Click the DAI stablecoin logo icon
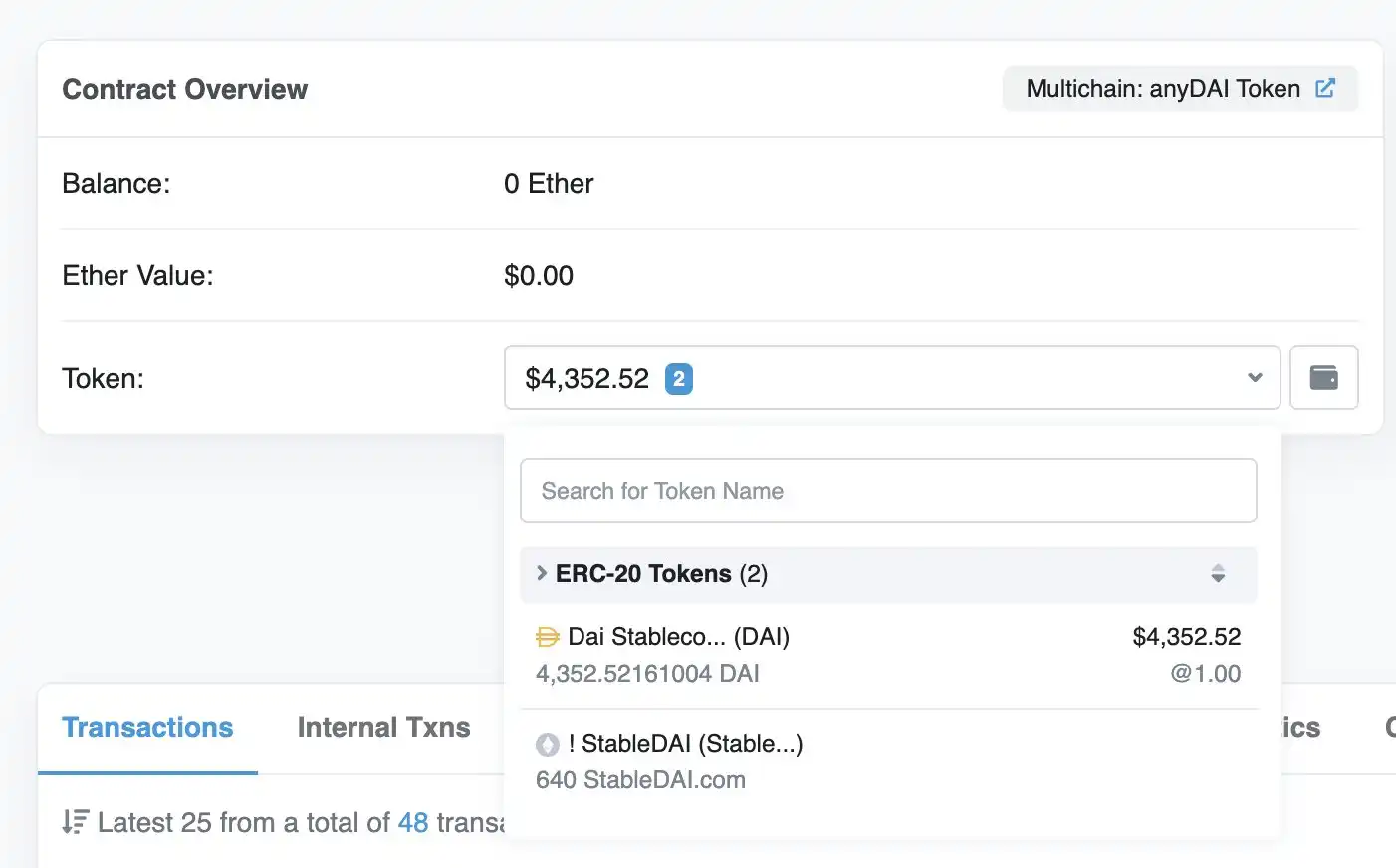1396x868 pixels. click(x=548, y=637)
